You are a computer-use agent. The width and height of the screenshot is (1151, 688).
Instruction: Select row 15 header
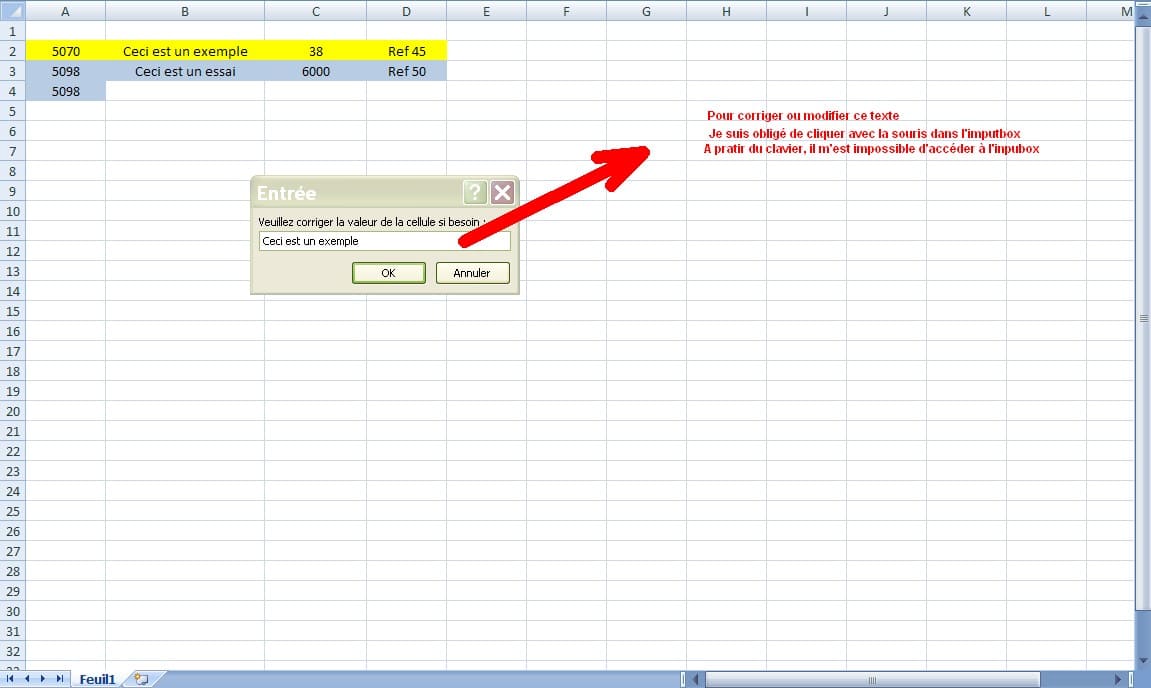(12, 311)
